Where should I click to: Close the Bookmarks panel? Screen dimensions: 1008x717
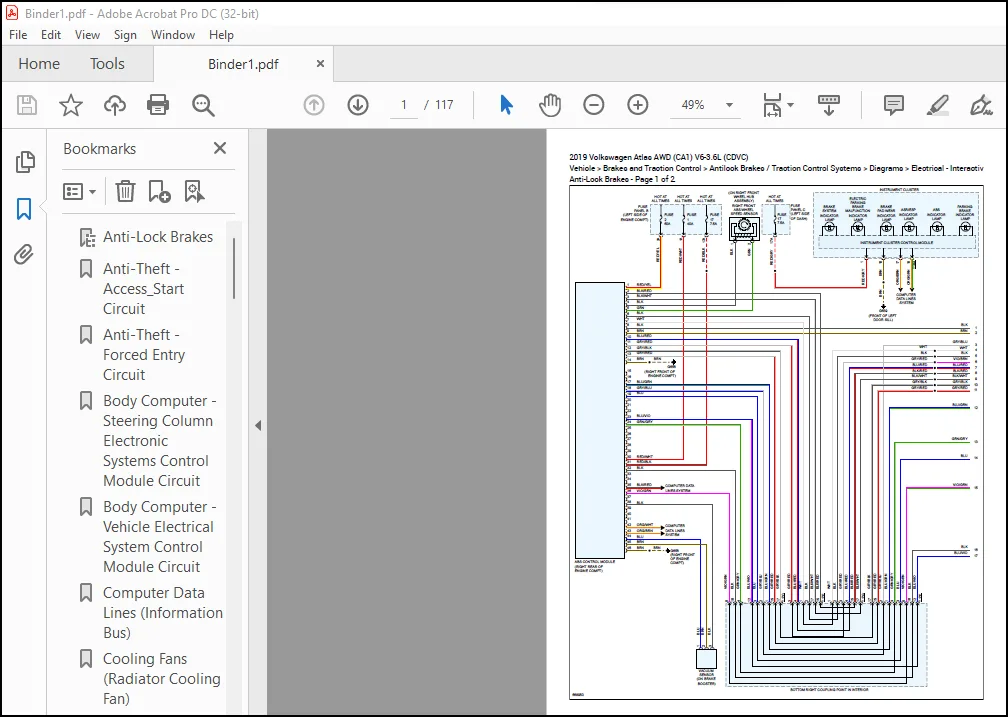220,149
